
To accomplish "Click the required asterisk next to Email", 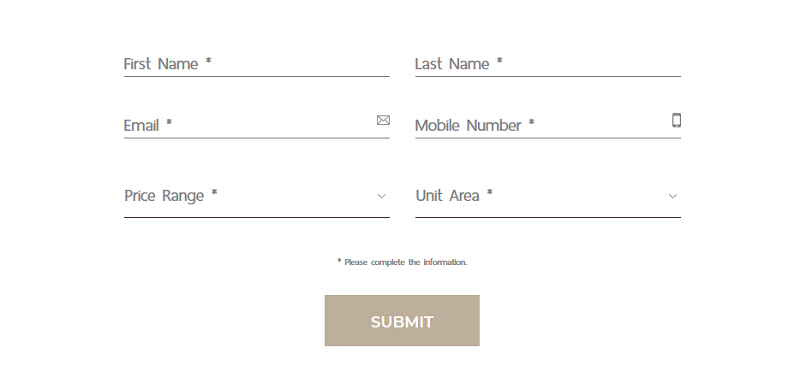I will [x=169, y=122].
